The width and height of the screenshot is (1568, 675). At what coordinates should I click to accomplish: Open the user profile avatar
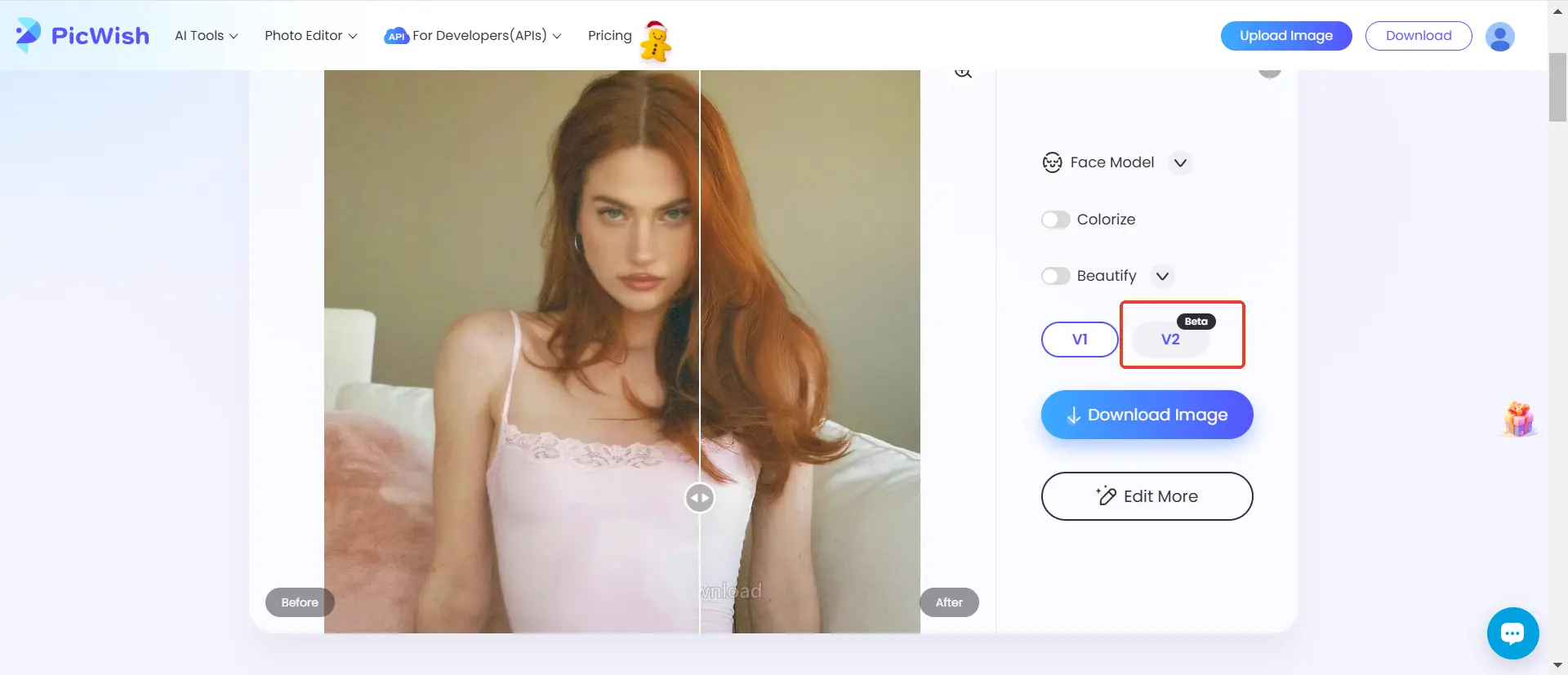pyautogui.click(x=1499, y=37)
